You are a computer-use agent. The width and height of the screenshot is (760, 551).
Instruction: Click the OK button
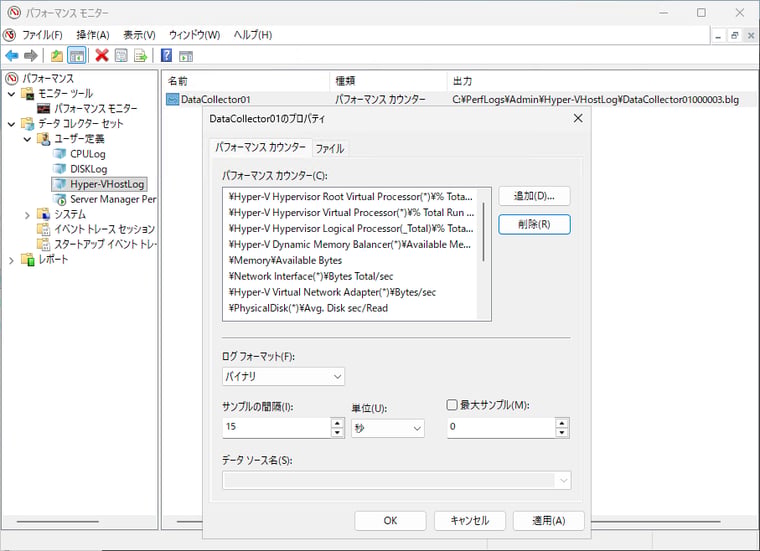390,520
